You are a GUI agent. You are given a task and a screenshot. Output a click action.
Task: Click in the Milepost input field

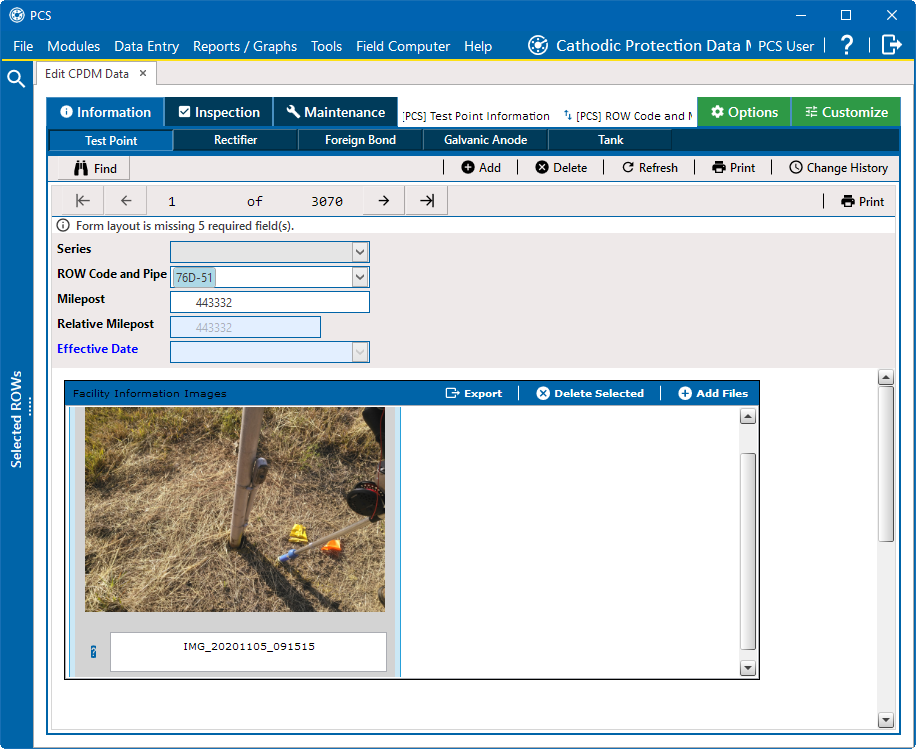click(269, 302)
